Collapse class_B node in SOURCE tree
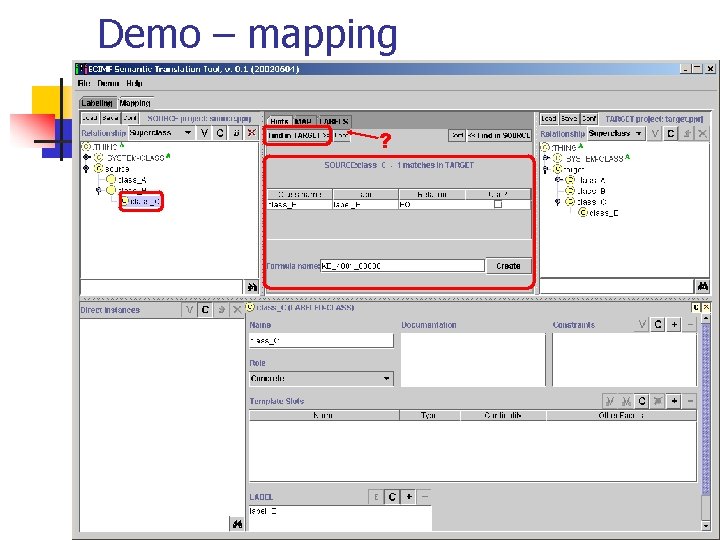 (98, 191)
